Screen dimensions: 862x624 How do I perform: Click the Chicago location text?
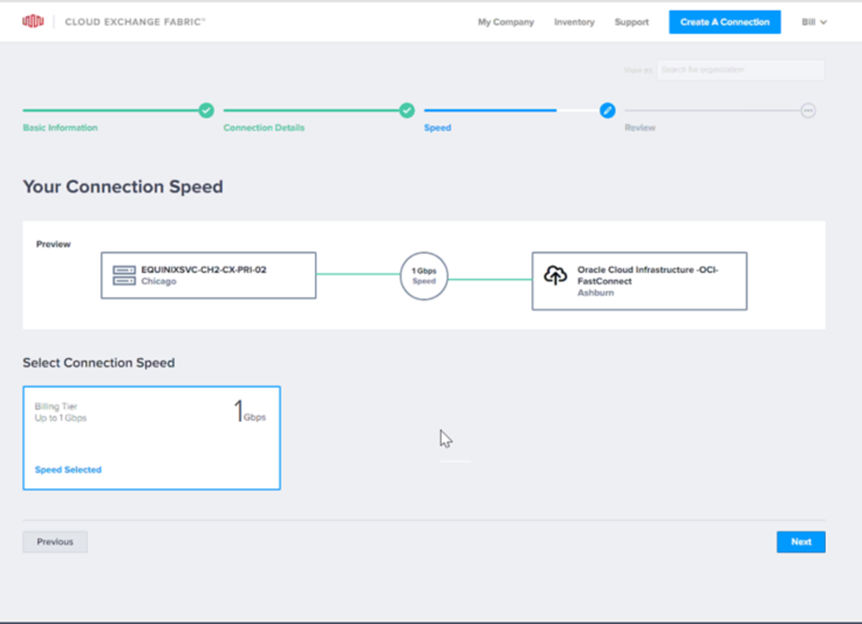coord(159,281)
